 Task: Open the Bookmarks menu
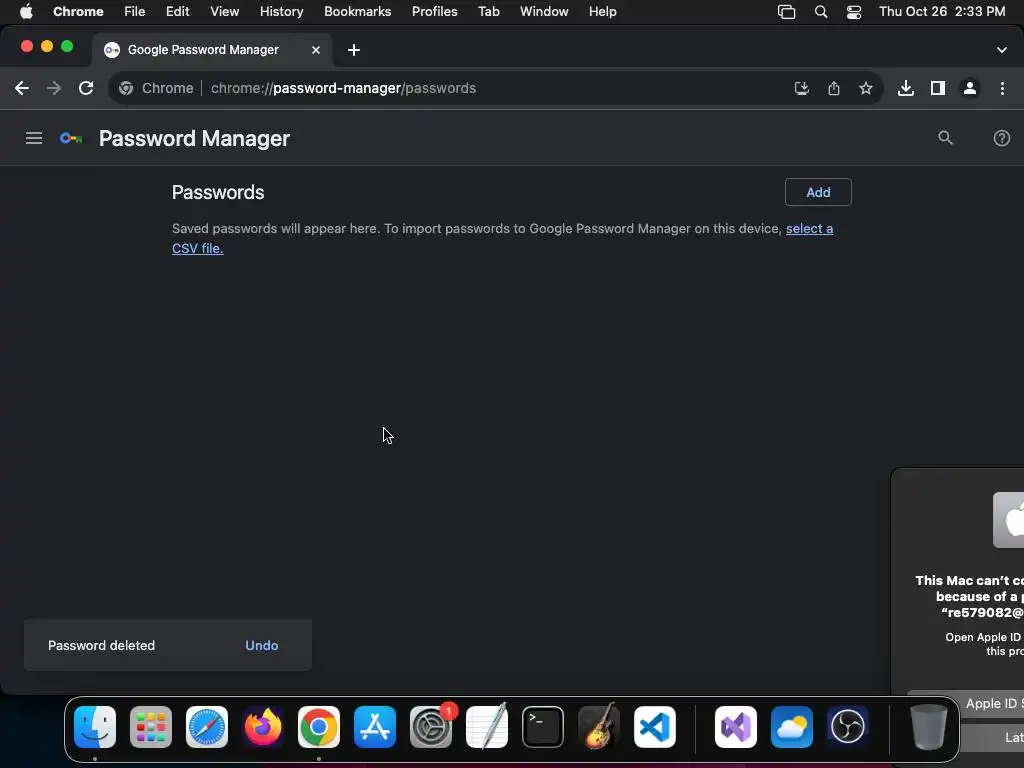tap(357, 11)
